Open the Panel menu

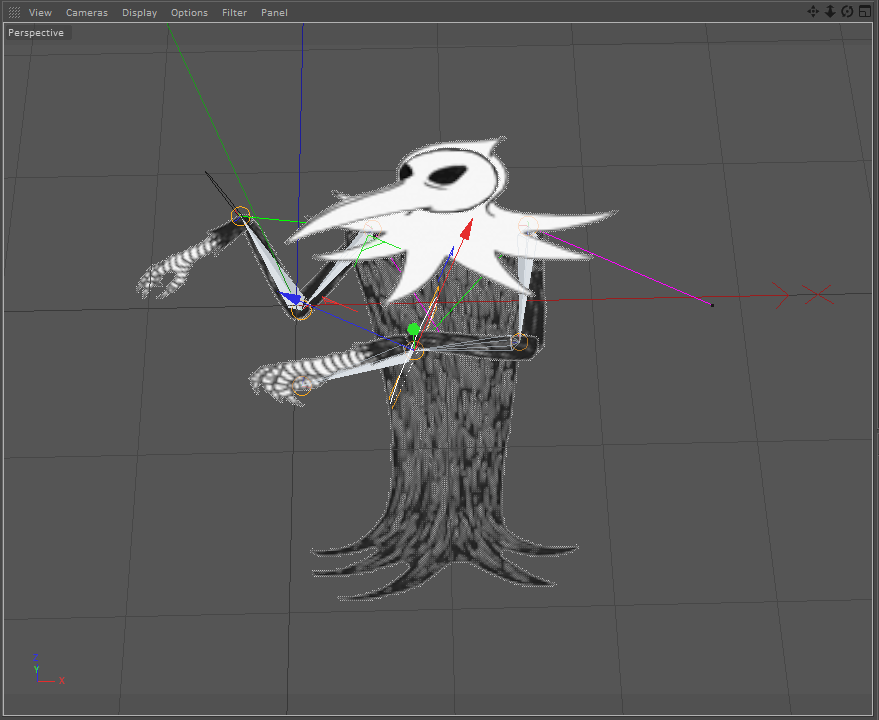274,12
